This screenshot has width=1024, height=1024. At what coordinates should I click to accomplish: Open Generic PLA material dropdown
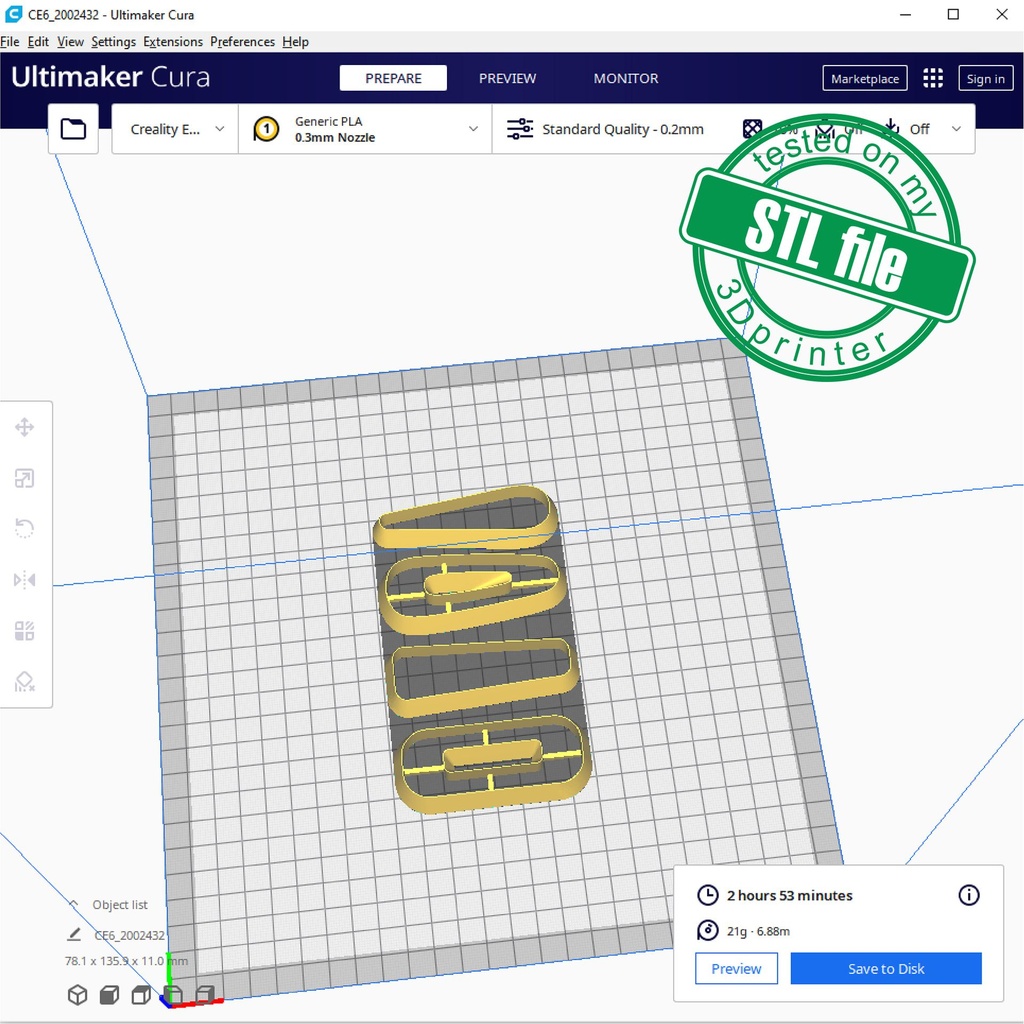[365, 129]
